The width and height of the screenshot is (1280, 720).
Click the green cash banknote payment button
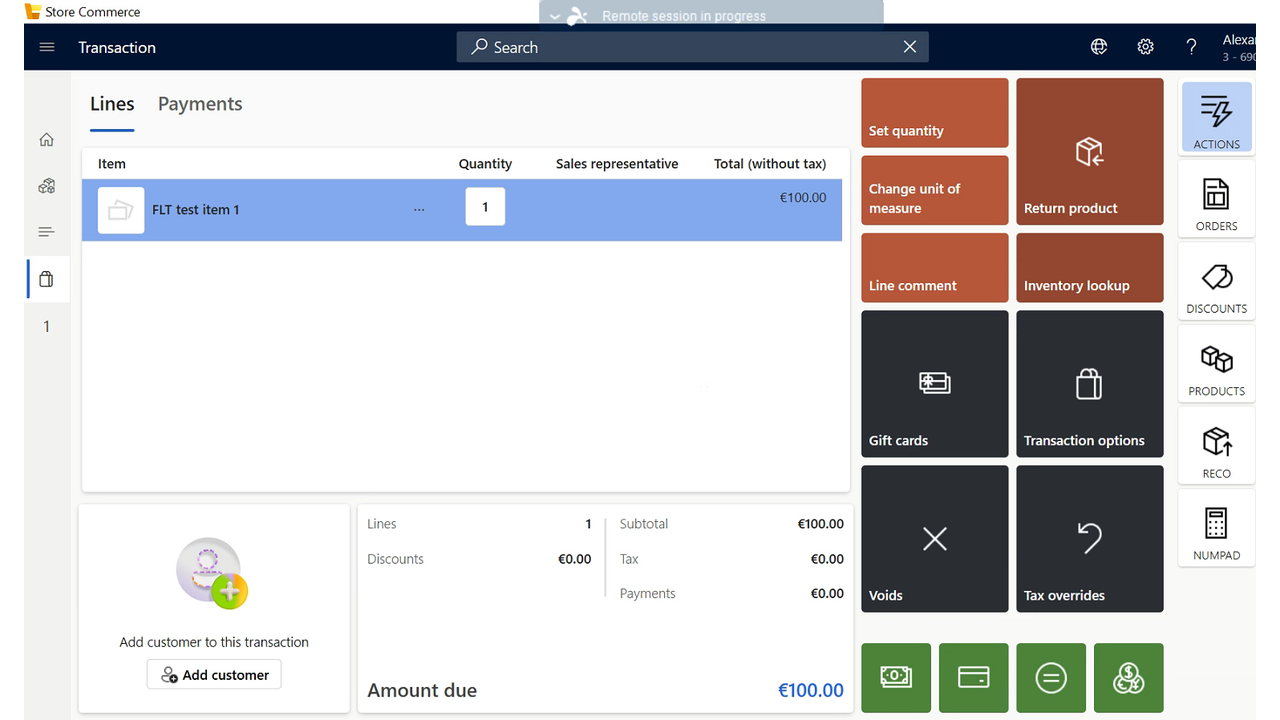(x=896, y=678)
